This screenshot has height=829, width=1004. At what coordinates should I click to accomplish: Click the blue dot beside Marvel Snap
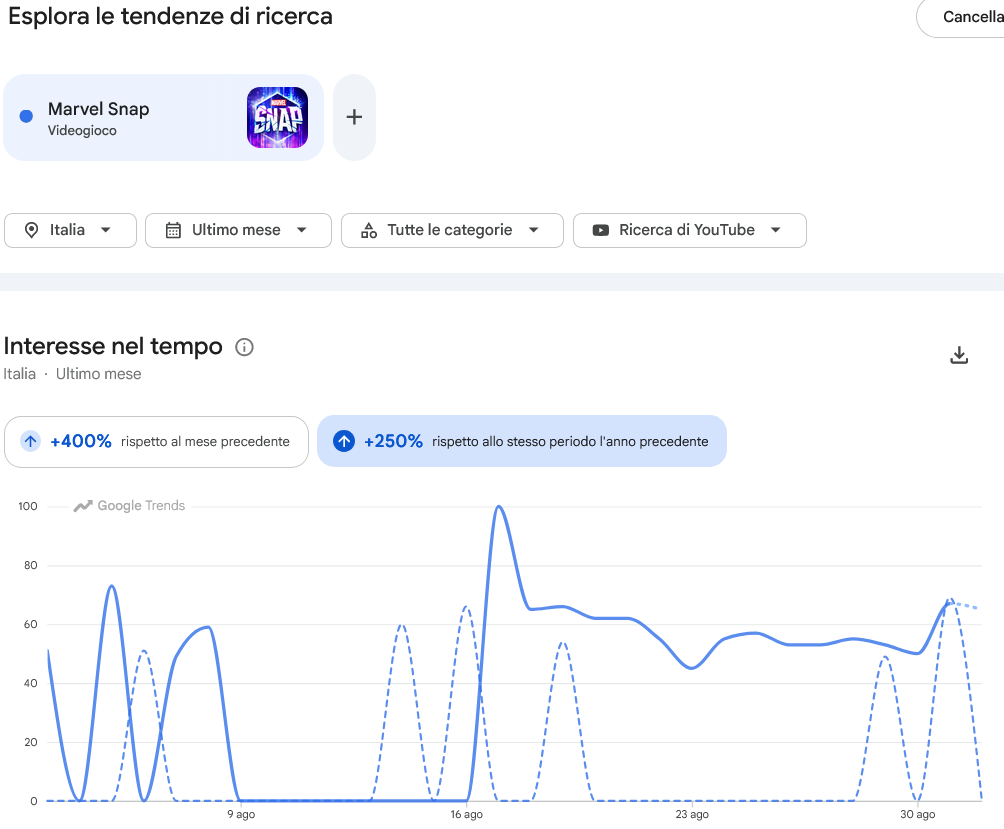(x=26, y=116)
